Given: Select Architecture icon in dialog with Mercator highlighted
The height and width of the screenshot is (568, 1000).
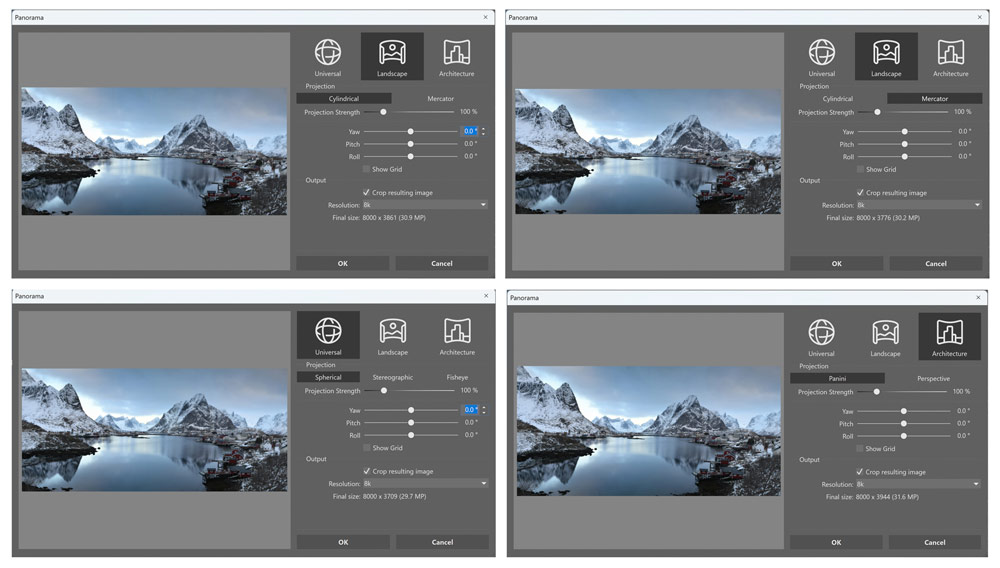Looking at the screenshot, I should [950, 57].
